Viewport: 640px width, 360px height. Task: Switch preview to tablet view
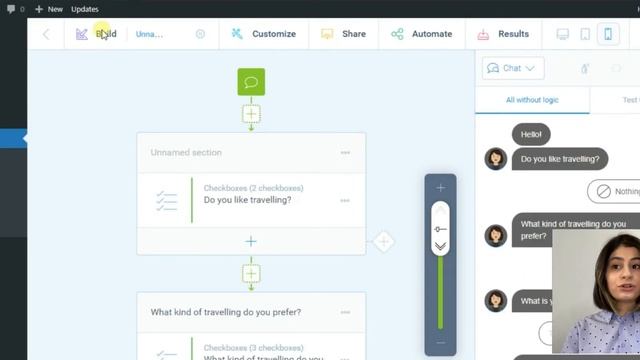pyautogui.click(x=585, y=34)
